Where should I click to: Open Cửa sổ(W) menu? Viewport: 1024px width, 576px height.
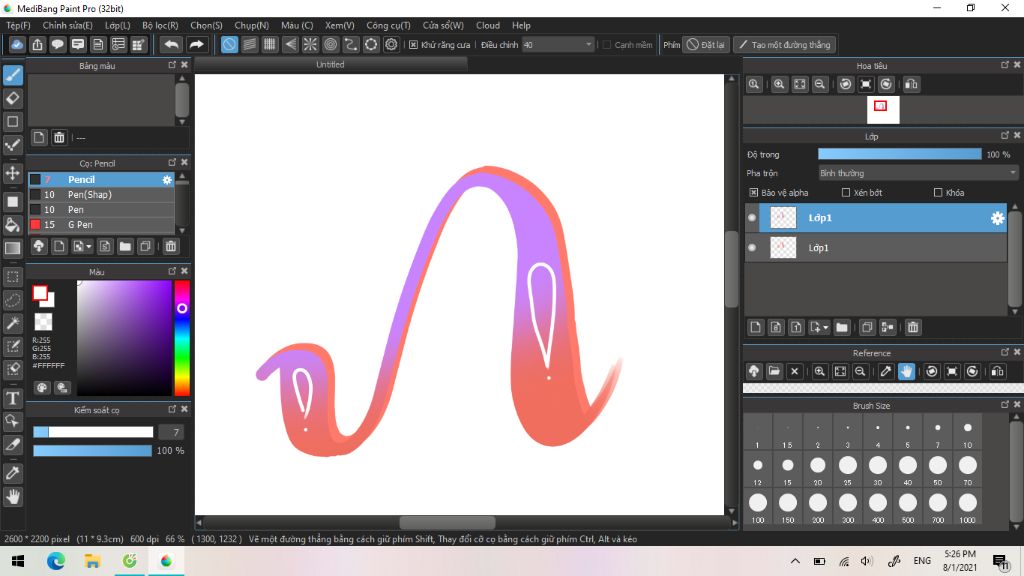point(443,25)
